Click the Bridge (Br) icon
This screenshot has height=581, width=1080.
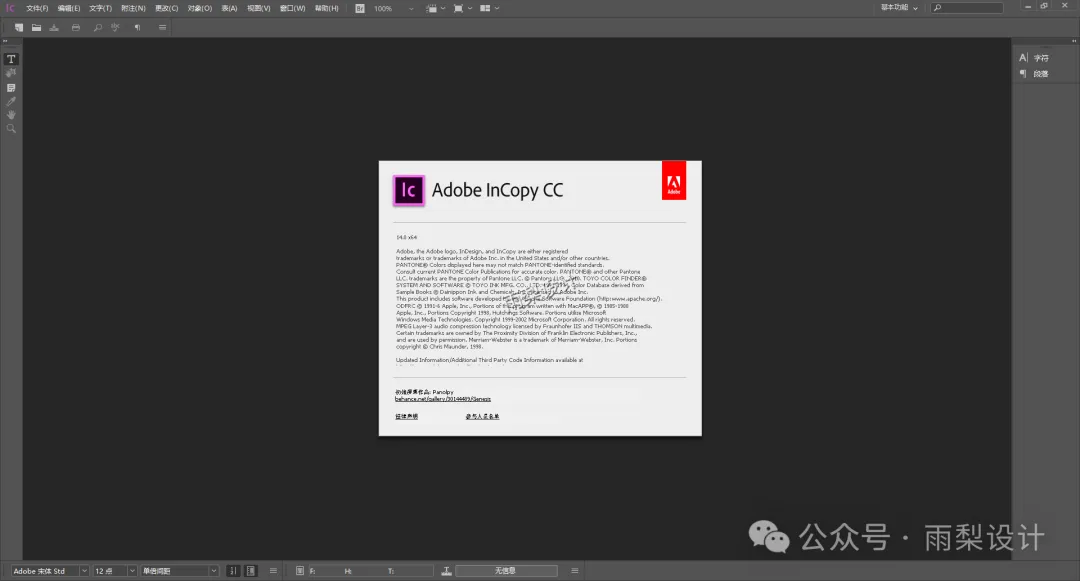click(360, 8)
